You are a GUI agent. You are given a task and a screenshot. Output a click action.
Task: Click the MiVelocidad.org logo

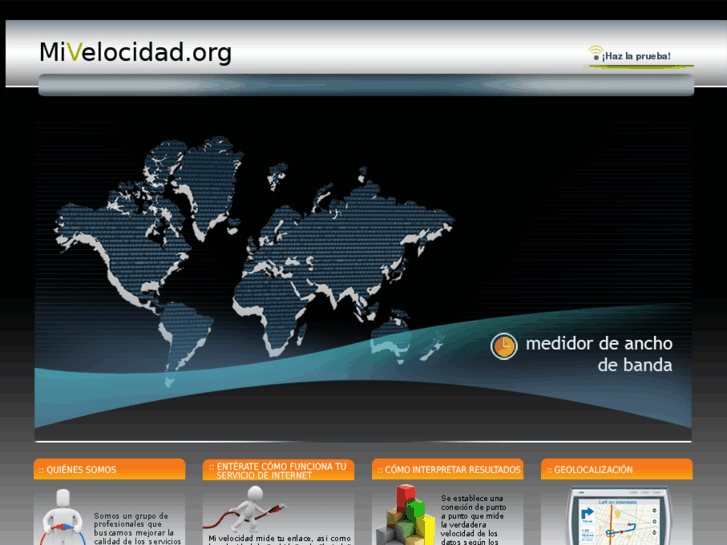click(x=135, y=52)
